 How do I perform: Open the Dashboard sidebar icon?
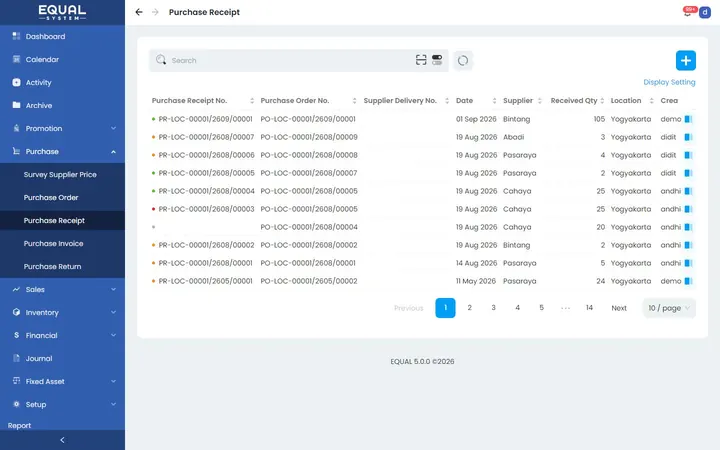coord(16,36)
